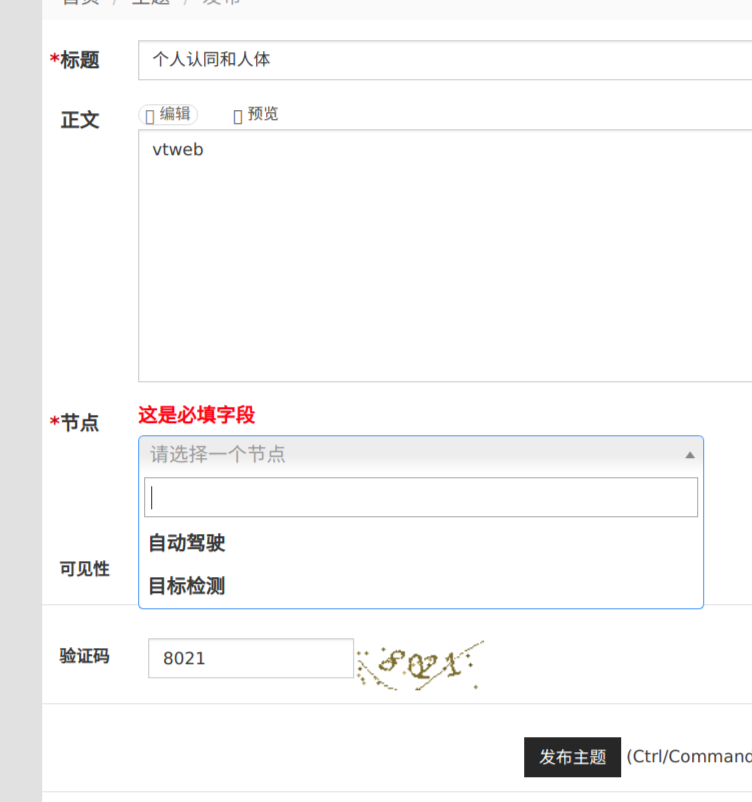Collapse the 请选择一个节点 dropdown
Viewport: 752px width, 802px height.
pyautogui.click(x=421, y=454)
